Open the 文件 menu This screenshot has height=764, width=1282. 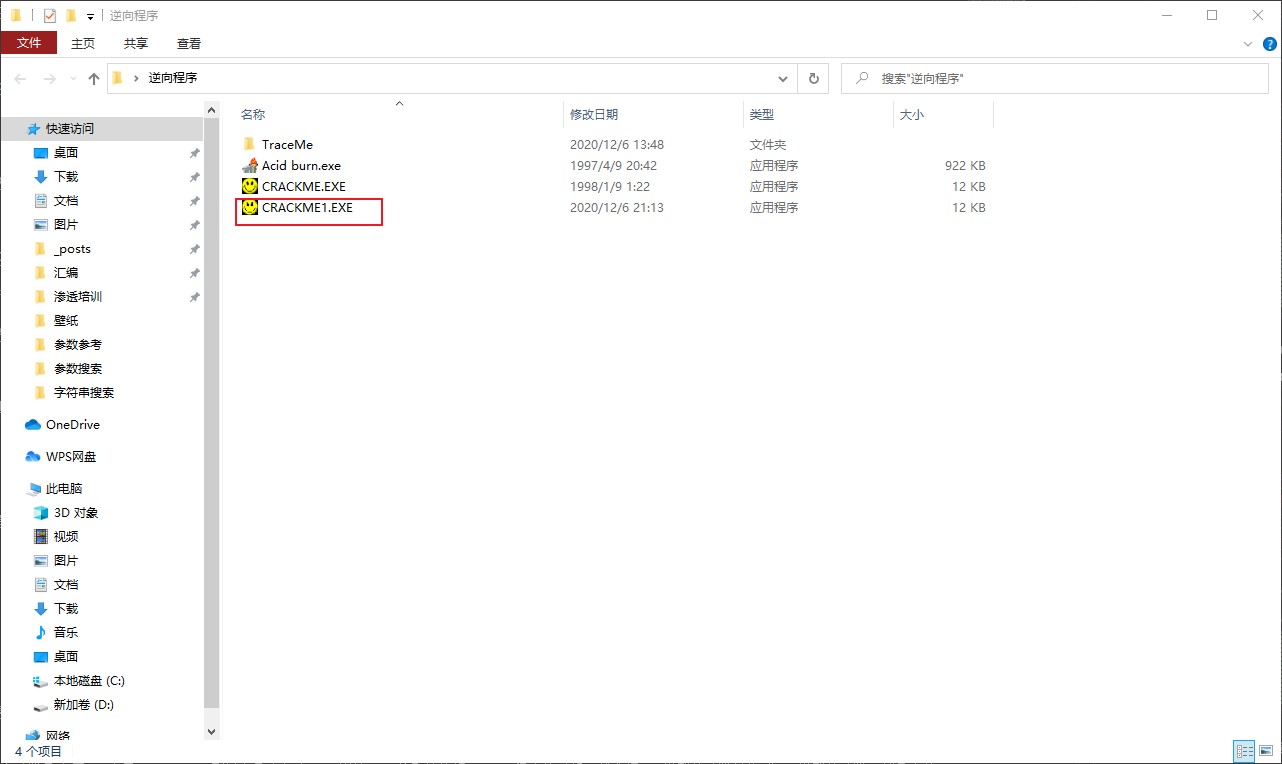(x=29, y=43)
